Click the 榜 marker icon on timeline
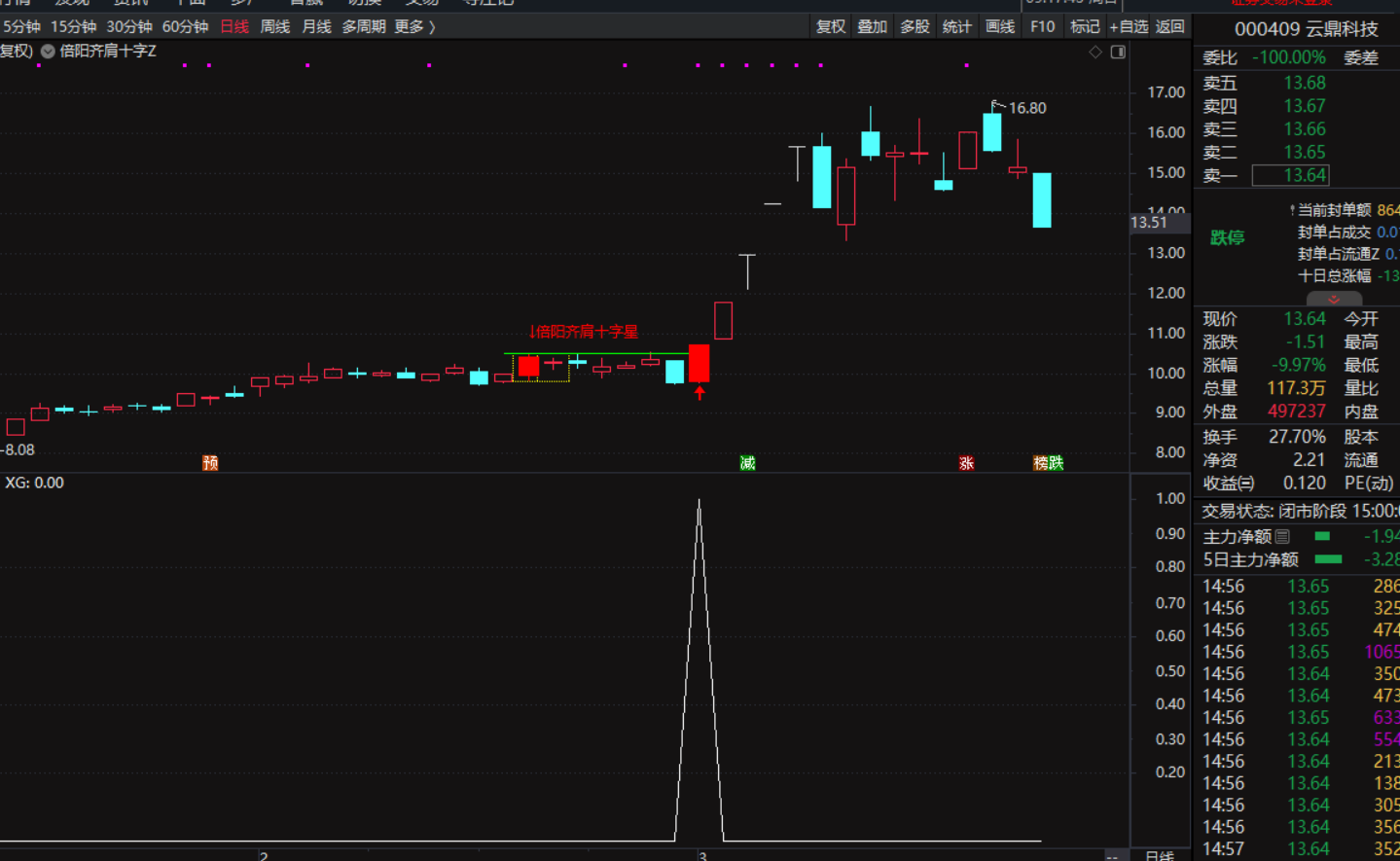 click(x=1040, y=463)
